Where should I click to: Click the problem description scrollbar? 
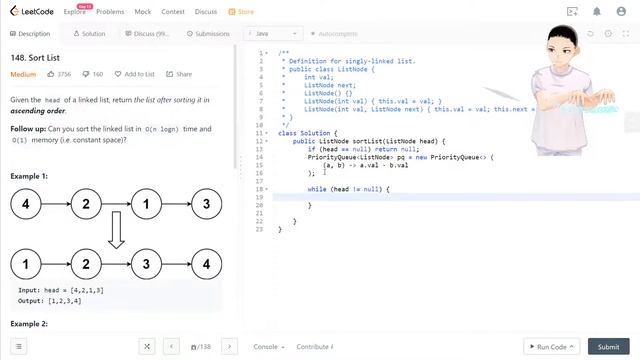tap(235, 107)
